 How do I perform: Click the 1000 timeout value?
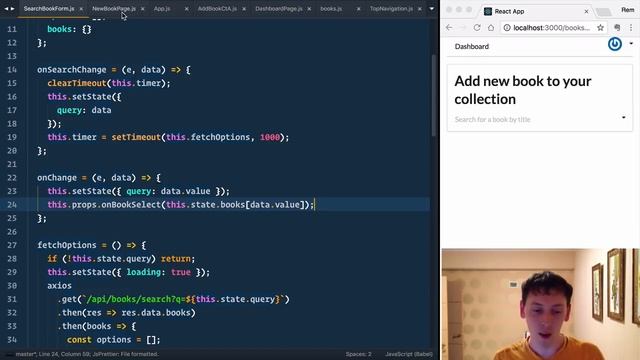tap(270, 137)
